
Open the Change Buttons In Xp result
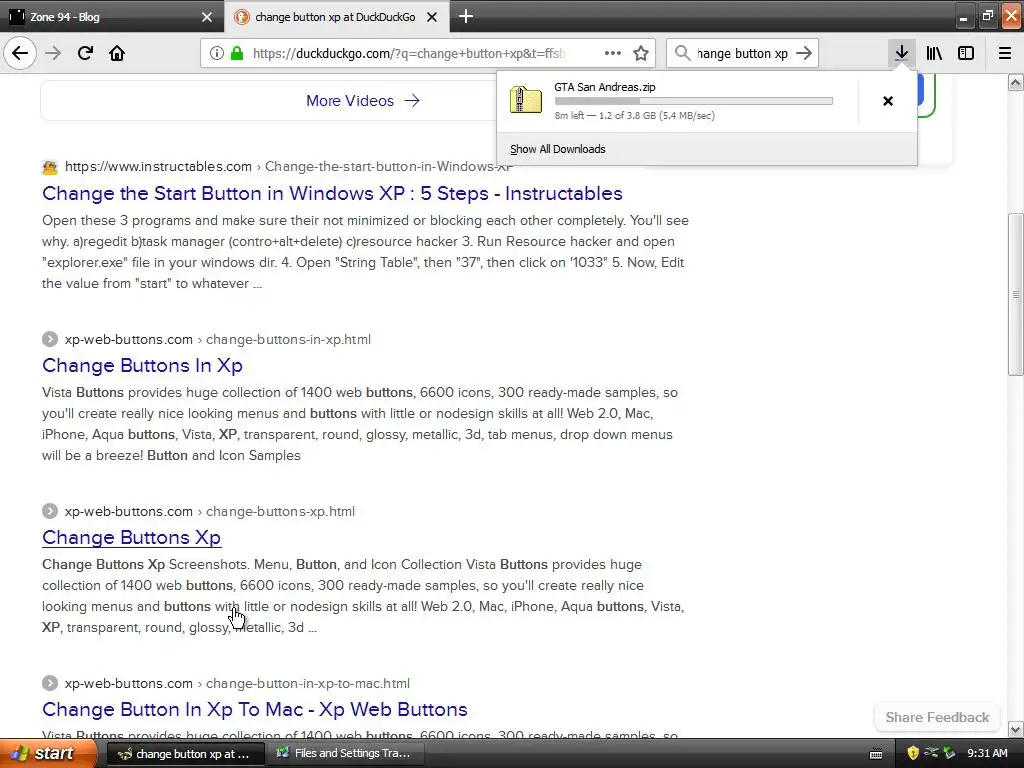pyautogui.click(x=142, y=365)
